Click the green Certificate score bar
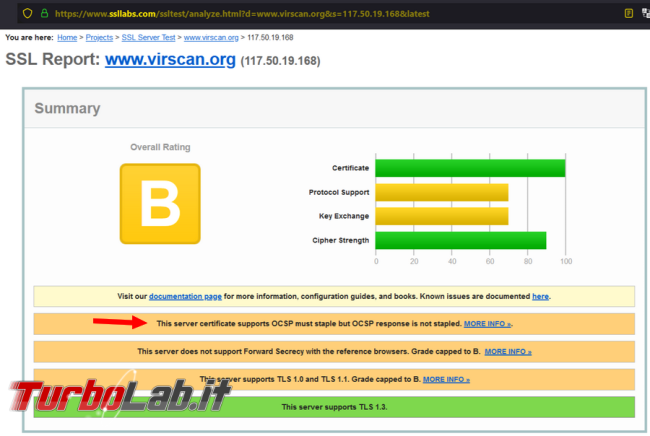This screenshot has height=436, width=650. pyautogui.click(x=470, y=168)
